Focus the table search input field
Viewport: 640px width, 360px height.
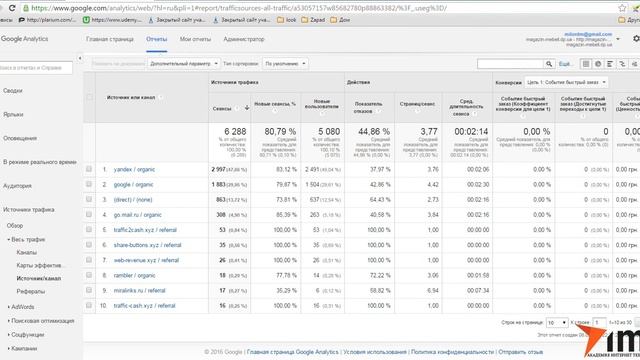tap(511, 64)
